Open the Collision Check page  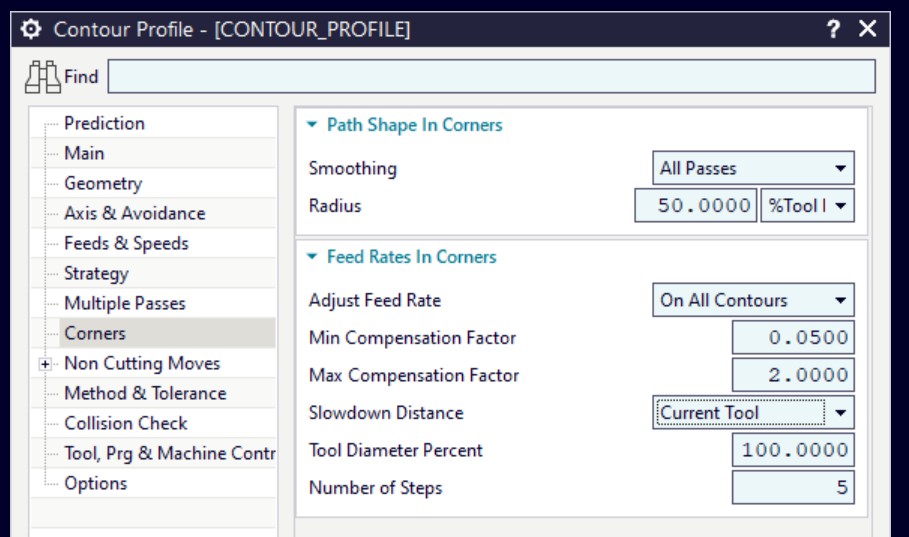coord(126,423)
